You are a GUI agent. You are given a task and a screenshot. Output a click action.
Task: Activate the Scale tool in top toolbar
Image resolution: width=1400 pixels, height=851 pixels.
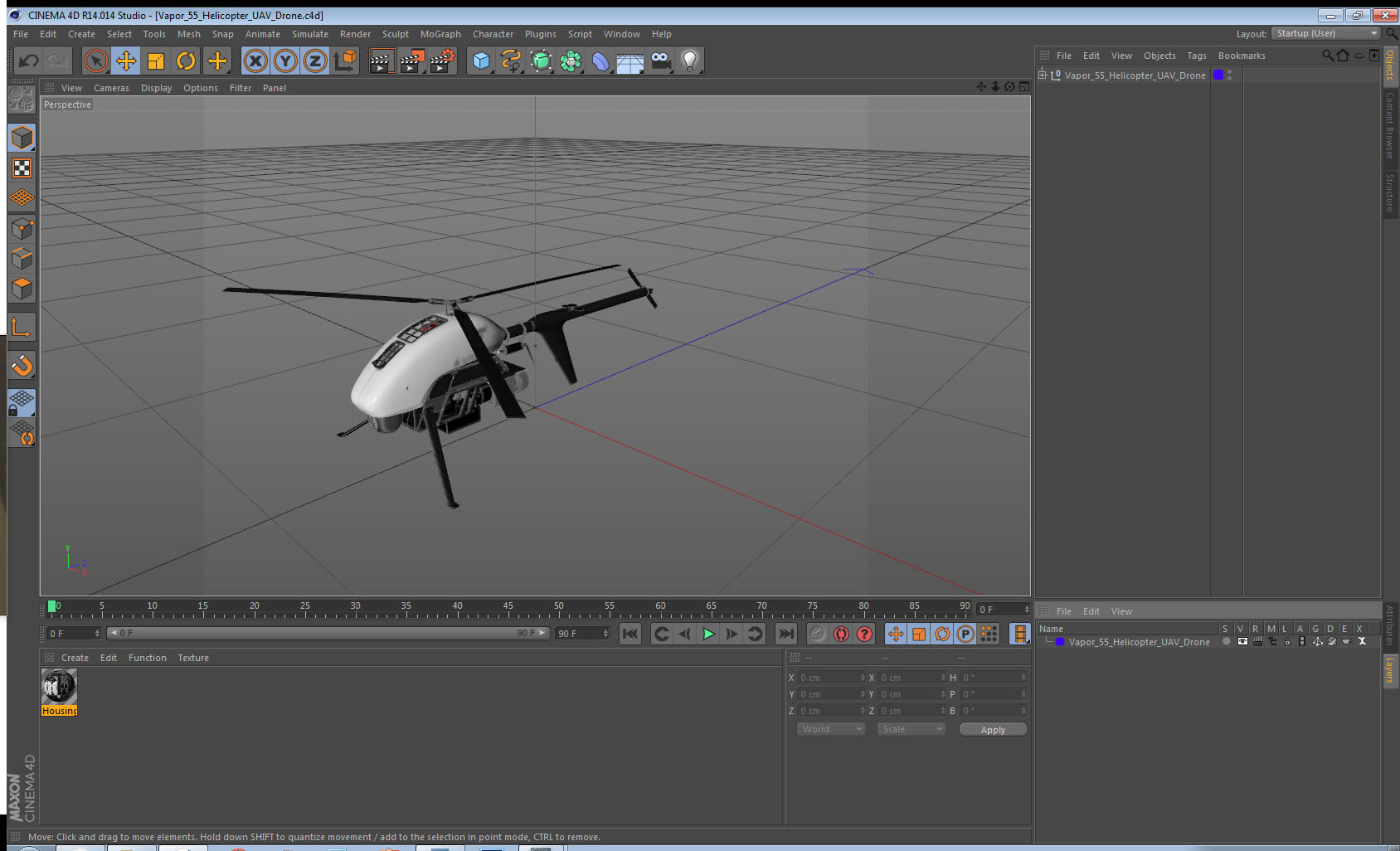156,61
